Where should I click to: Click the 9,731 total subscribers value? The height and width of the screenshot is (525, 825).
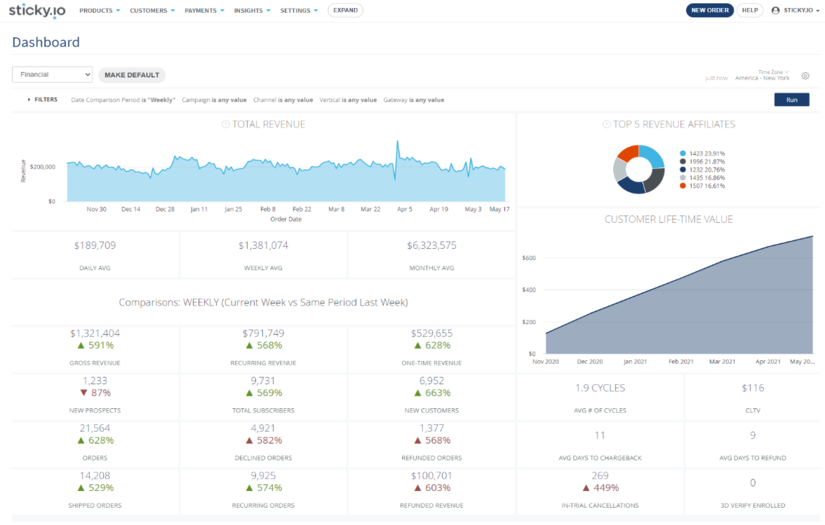[263, 381]
